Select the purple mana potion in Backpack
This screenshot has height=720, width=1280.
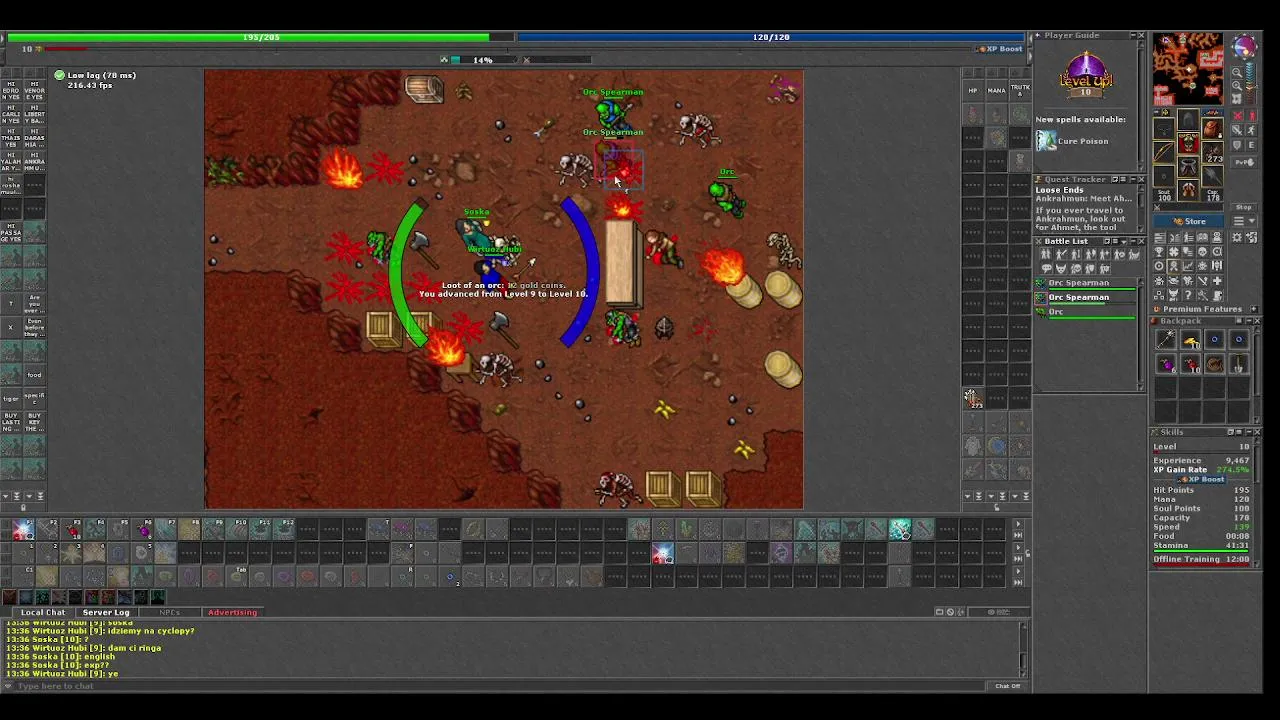coord(1166,364)
